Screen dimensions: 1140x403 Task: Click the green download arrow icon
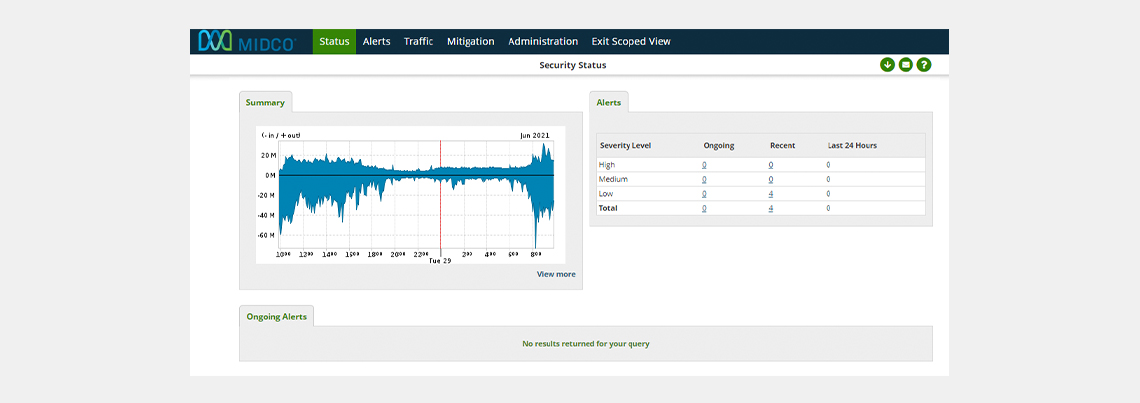887,65
